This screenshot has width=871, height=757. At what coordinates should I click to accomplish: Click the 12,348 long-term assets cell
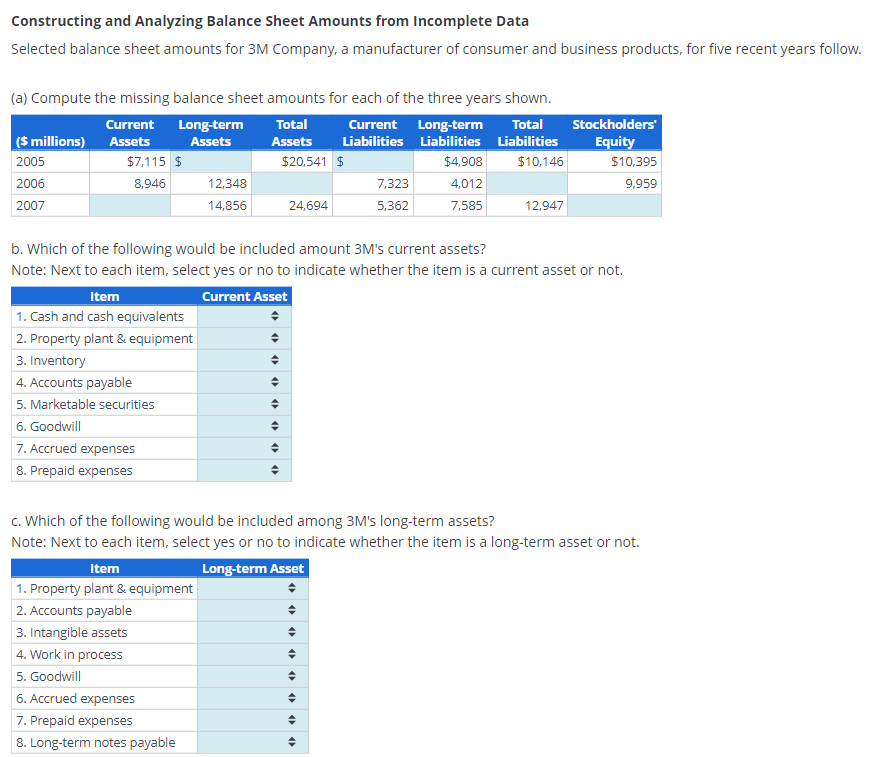[x=211, y=183]
